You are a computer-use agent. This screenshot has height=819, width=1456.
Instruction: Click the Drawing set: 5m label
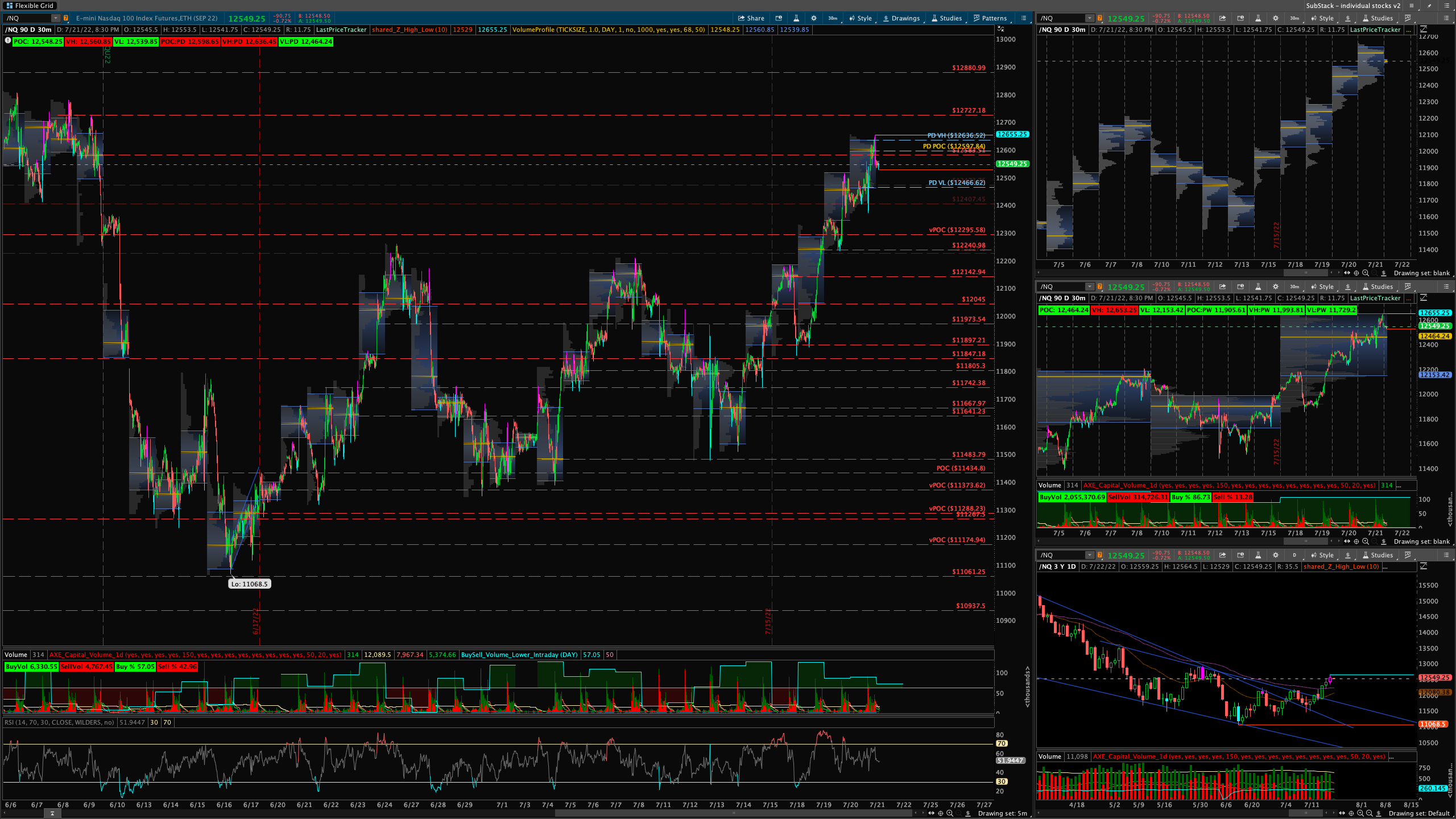click(x=1002, y=813)
